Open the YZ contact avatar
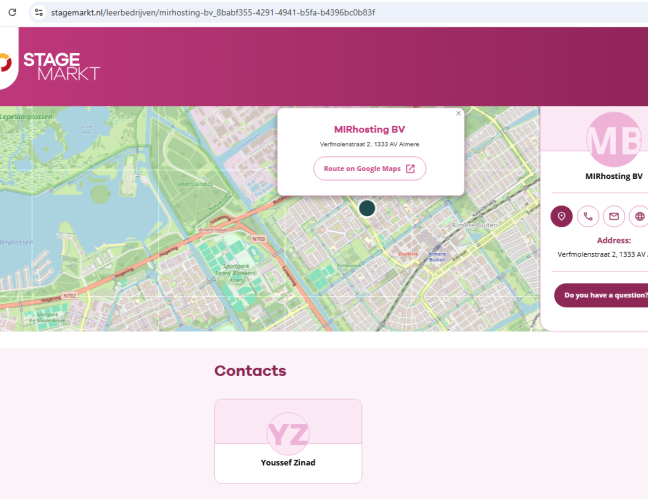 tap(288, 433)
